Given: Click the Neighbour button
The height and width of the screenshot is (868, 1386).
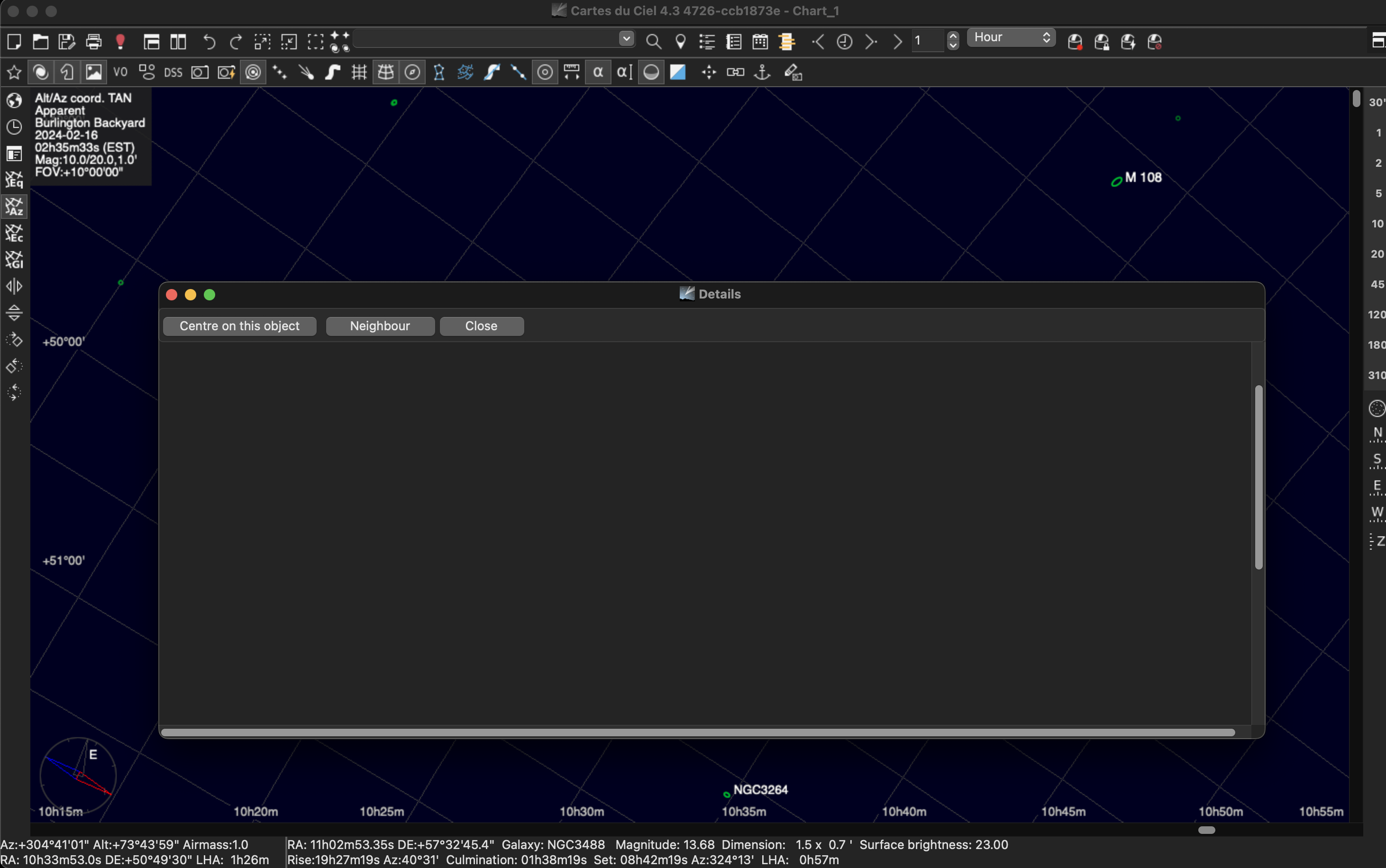Looking at the screenshot, I should pos(380,326).
